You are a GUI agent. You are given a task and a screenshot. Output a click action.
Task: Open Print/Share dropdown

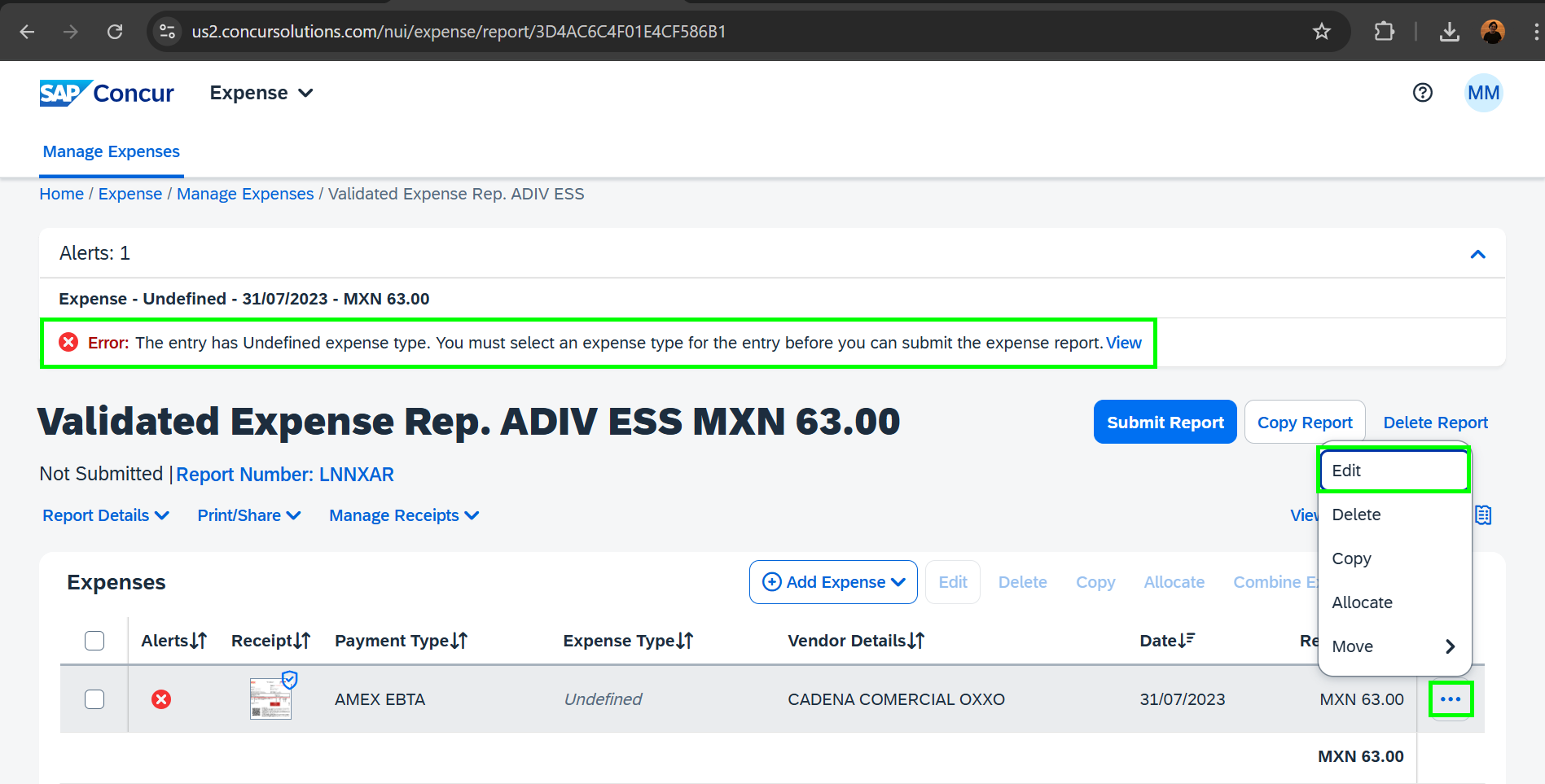pyautogui.click(x=249, y=515)
